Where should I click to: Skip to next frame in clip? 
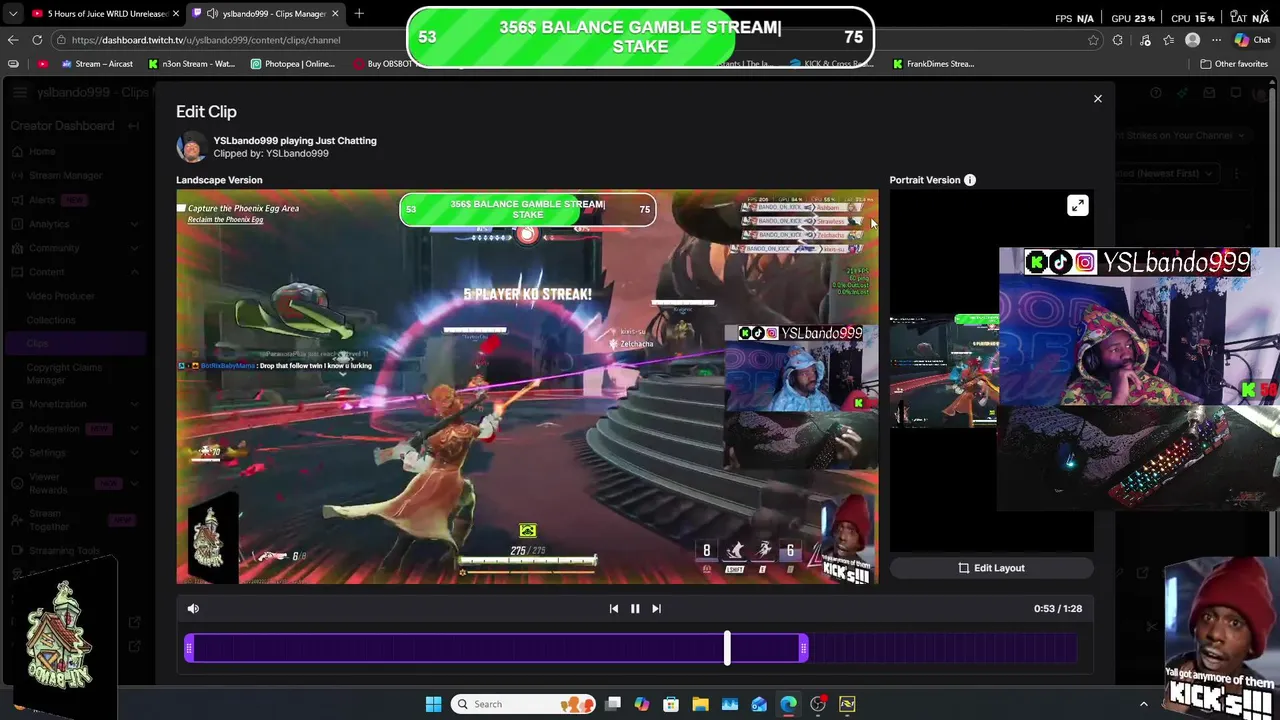coord(656,608)
